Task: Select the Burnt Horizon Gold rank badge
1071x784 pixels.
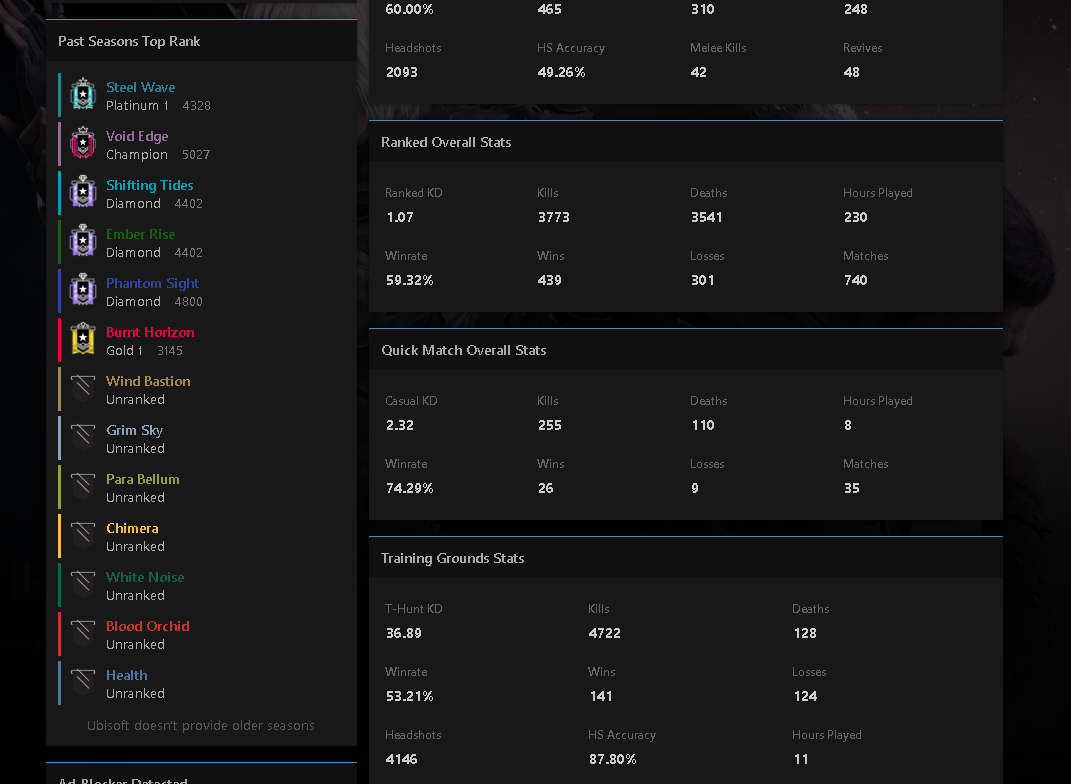Action: 83,339
